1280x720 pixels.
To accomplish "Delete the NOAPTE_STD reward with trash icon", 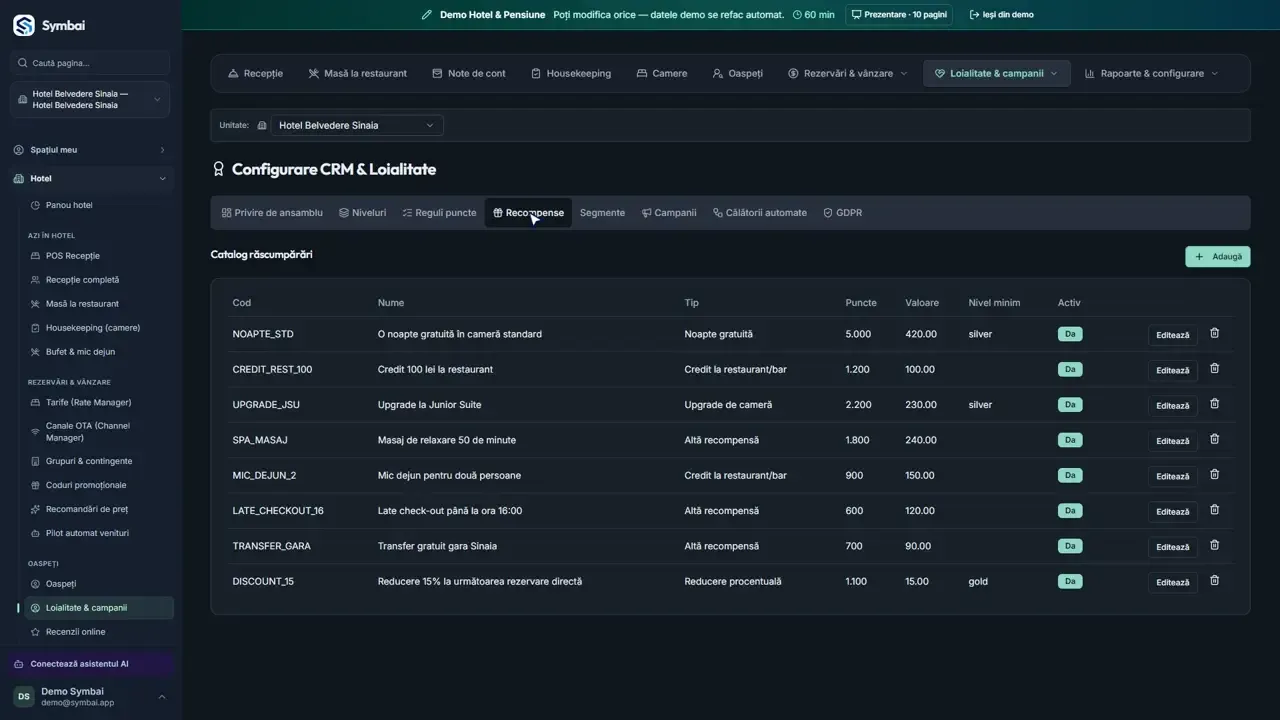I will point(1214,333).
